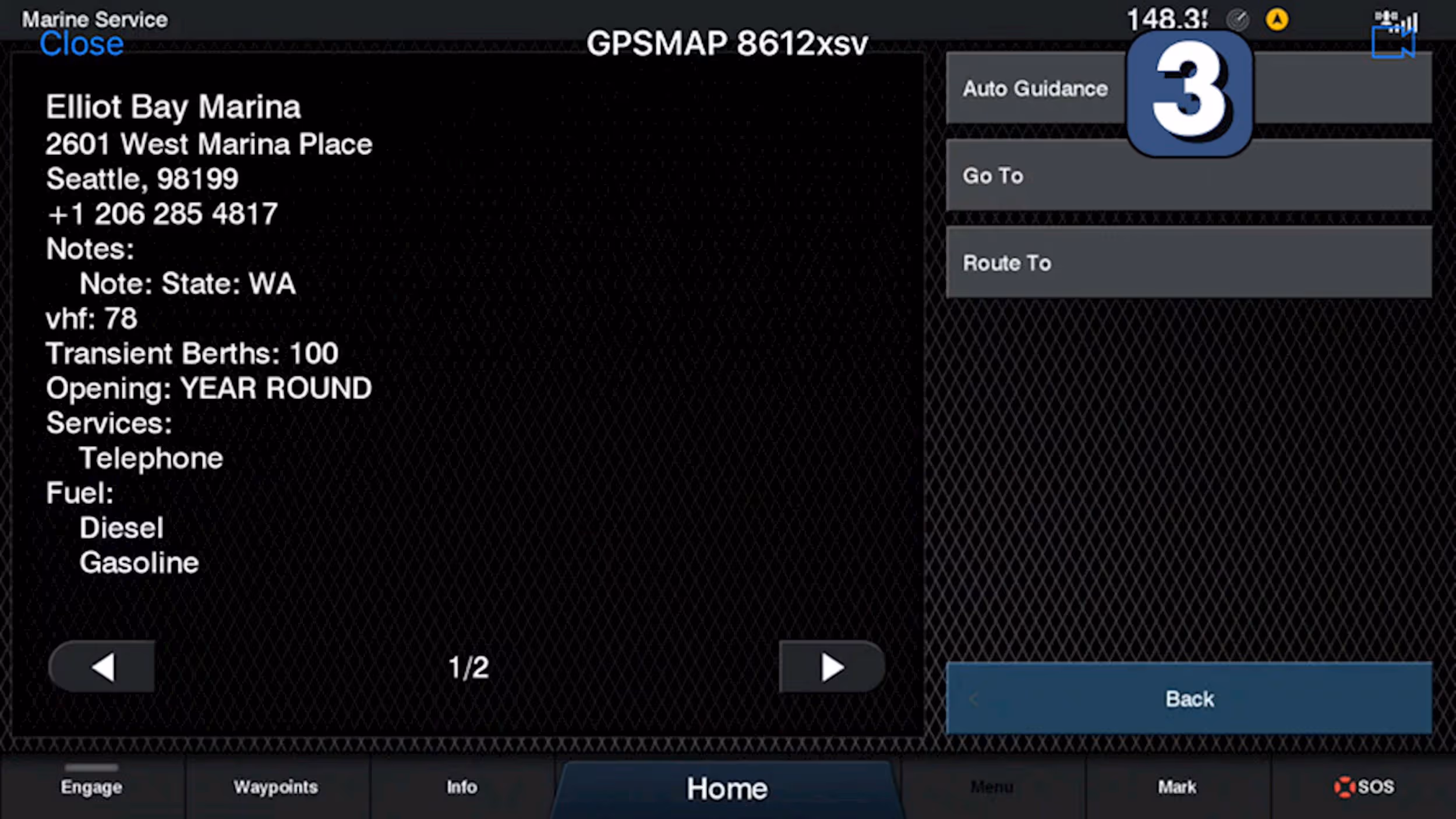Tap the Transient Berths: 100 line

point(192,354)
